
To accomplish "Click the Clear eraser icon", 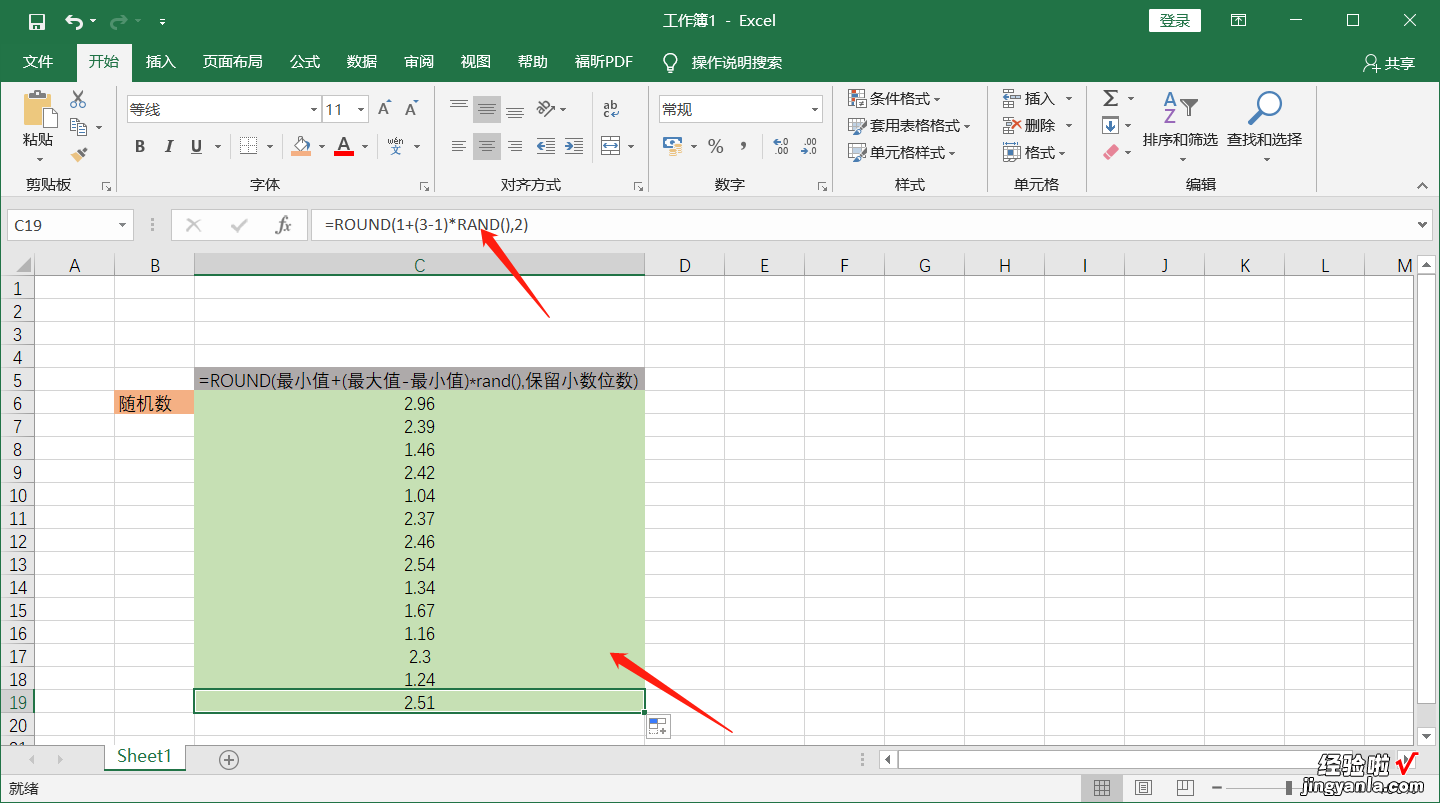I will pos(1110,152).
